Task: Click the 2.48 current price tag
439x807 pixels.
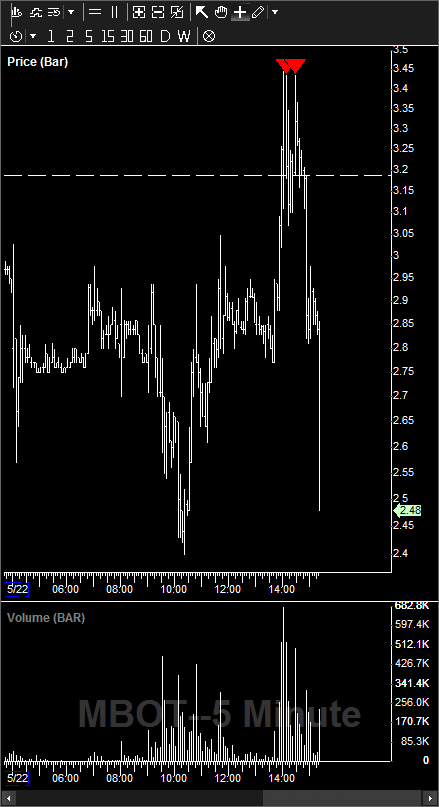Action: (x=408, y=511)
